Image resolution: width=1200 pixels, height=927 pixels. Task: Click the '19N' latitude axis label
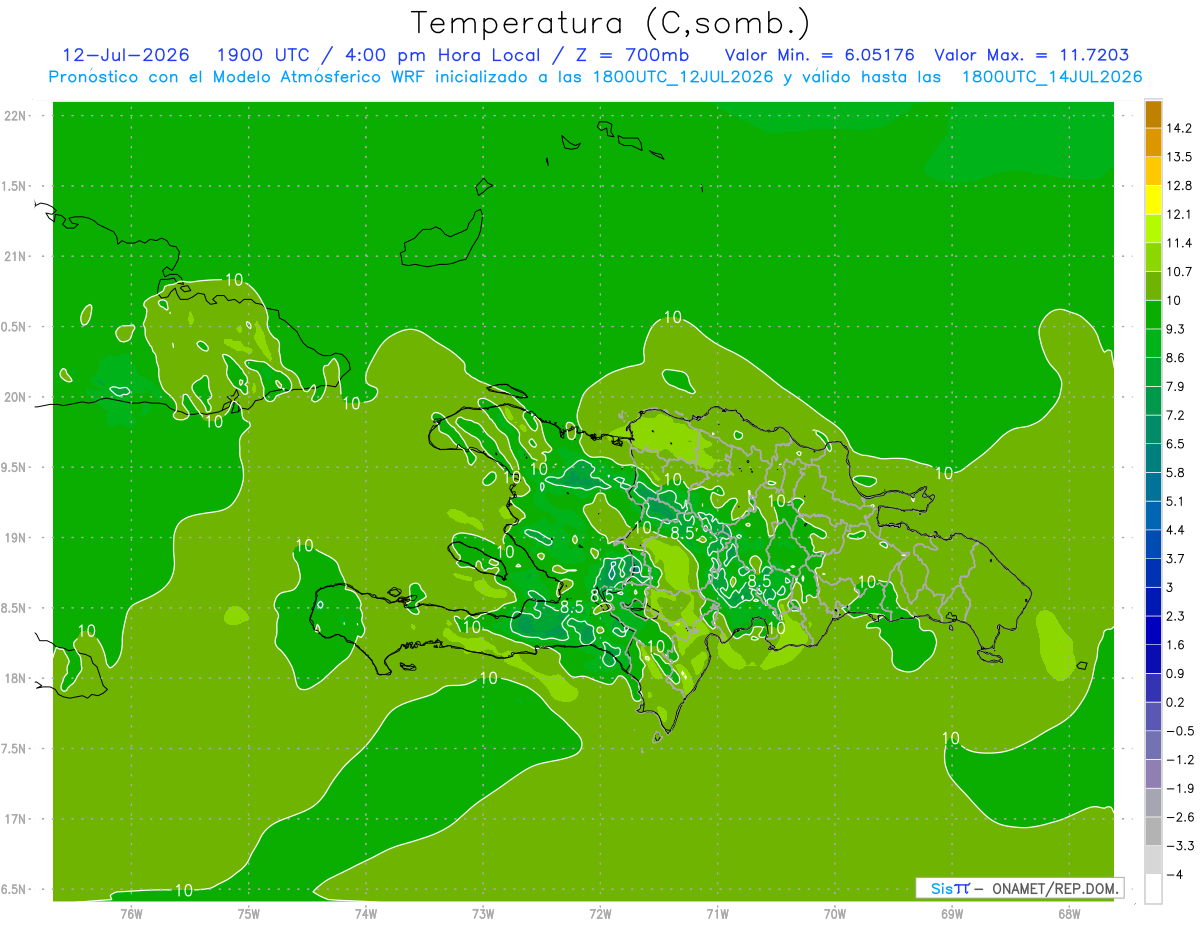pos(15,538)
